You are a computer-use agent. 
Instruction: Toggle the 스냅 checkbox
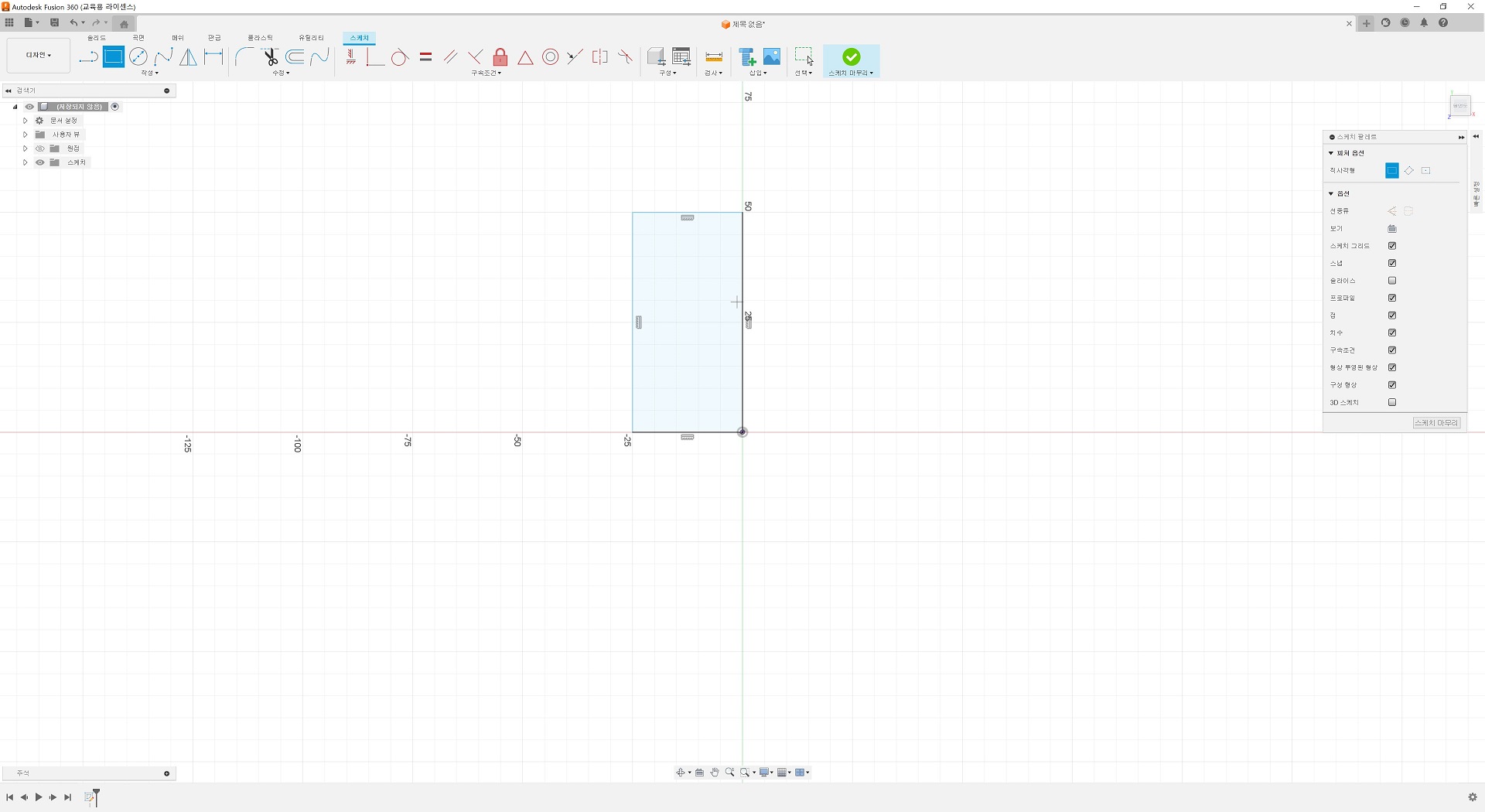[x=1392, y=263]
